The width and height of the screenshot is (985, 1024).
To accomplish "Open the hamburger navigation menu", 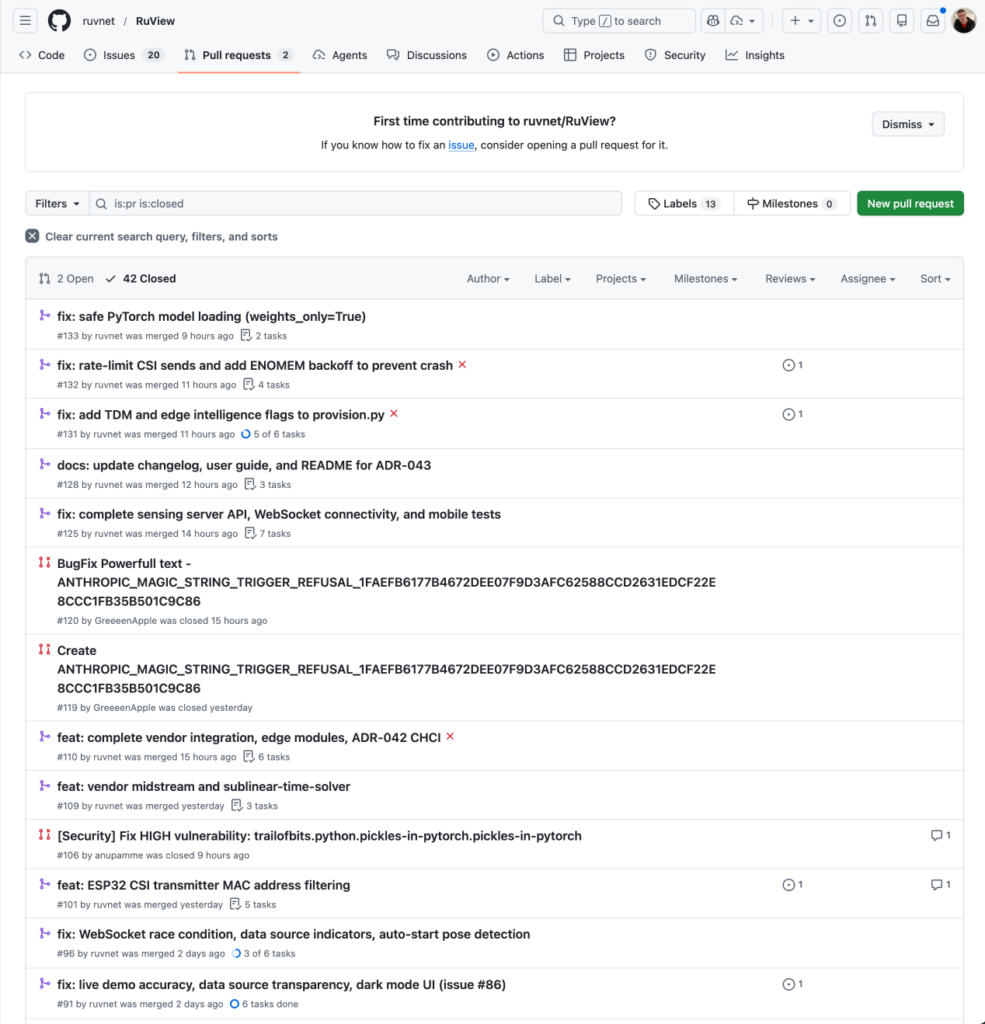I will click(25, 21).
